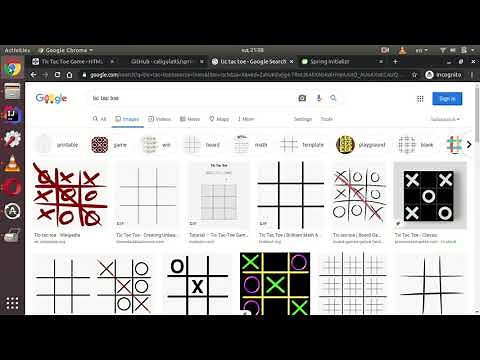This screenshot has height=360, width=480.
Task: Filter images by game chip
Action: coord(109,145)
